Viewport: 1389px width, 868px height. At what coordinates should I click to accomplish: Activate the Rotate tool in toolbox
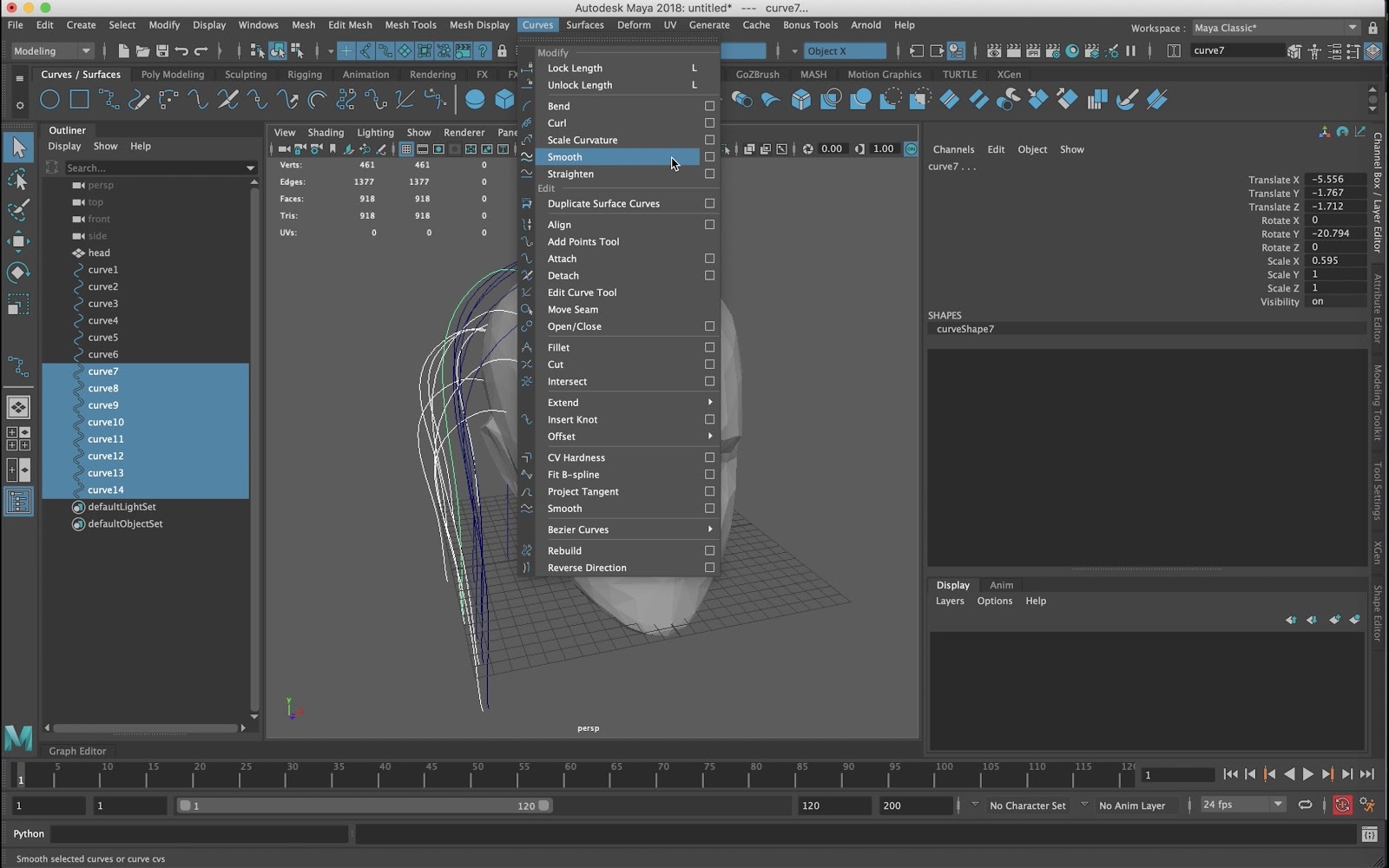[18, 273]
